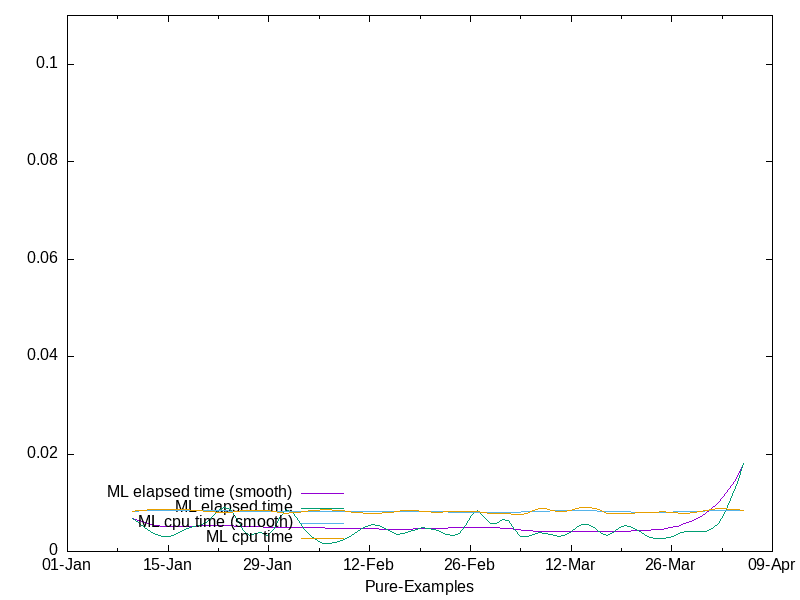This screenshot has height=600, width=800.
Task: Select the 15-Jan date tick label
Action: coord(167,565)
